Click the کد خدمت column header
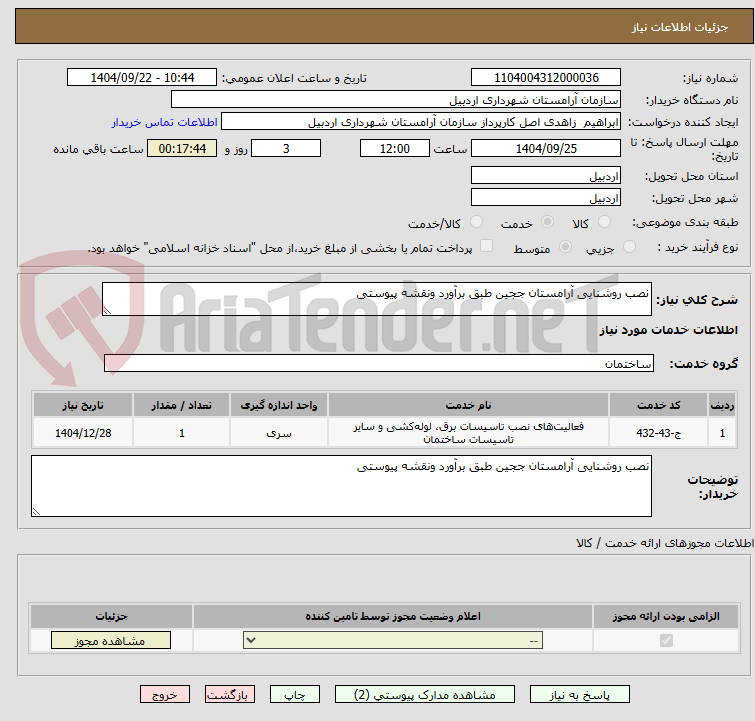755x721 pixels. click(658, 405)
